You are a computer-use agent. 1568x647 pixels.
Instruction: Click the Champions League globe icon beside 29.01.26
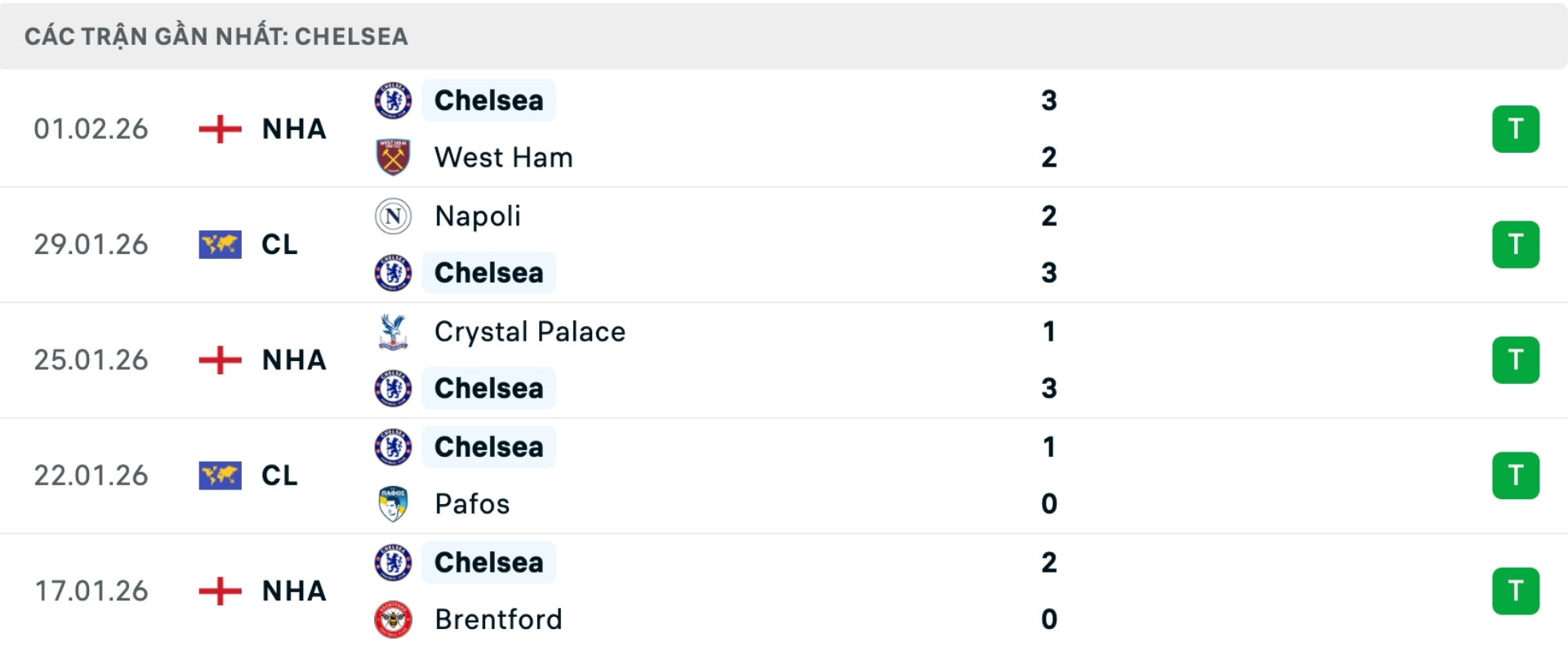pos(219,244)
